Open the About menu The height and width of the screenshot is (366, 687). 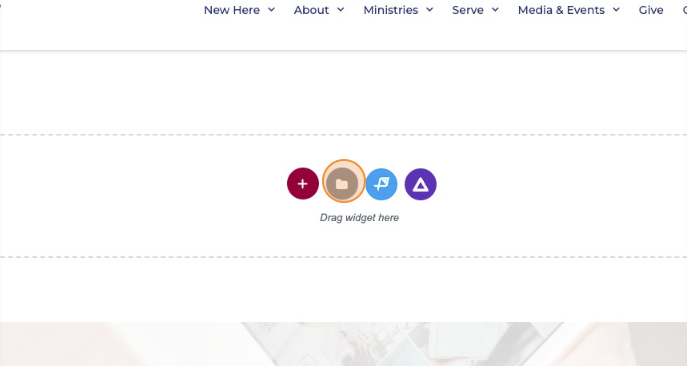tap(311, 10)
